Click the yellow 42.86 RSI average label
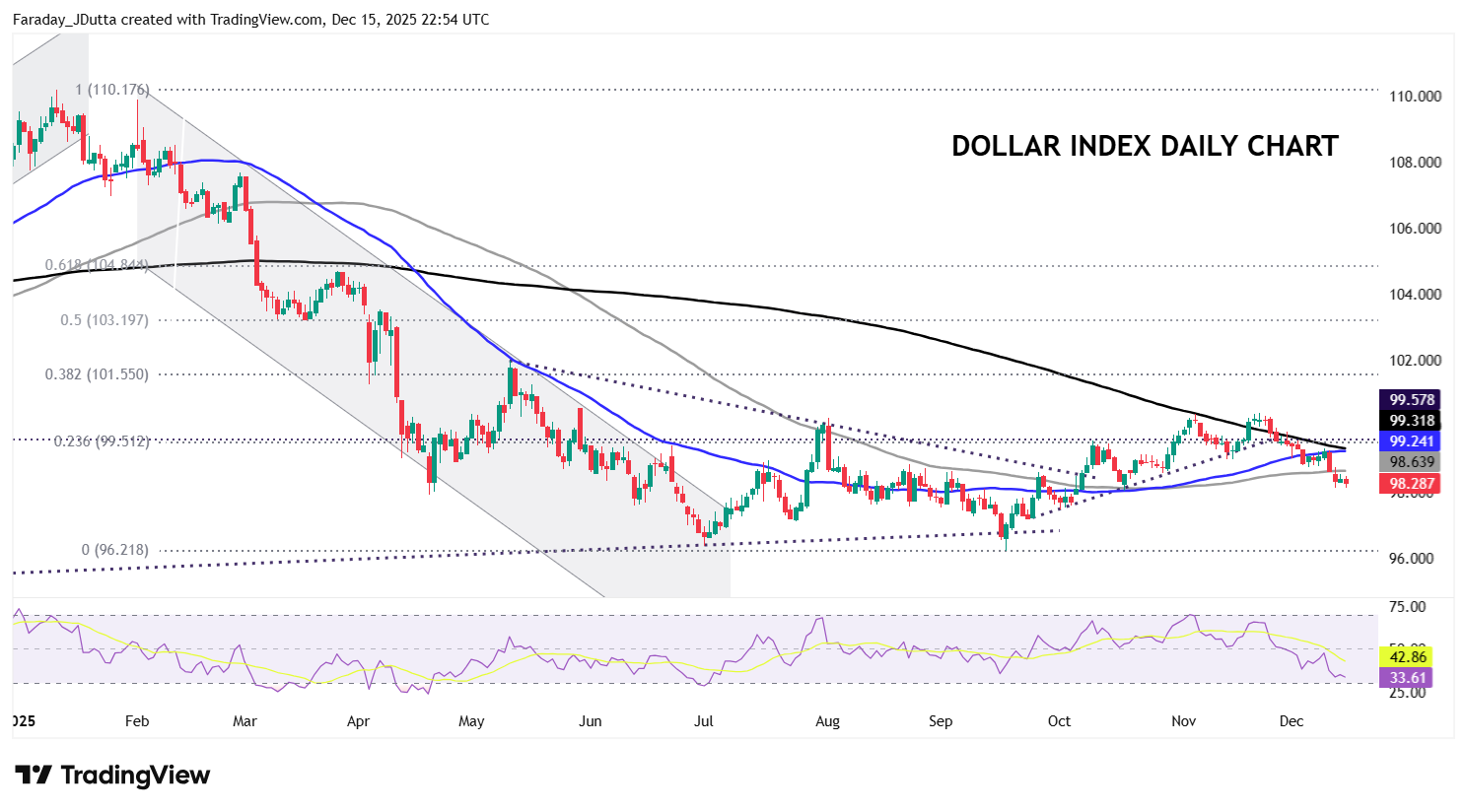The width and height of the screenshot is (1467, 812). [x=1407, y=657]
